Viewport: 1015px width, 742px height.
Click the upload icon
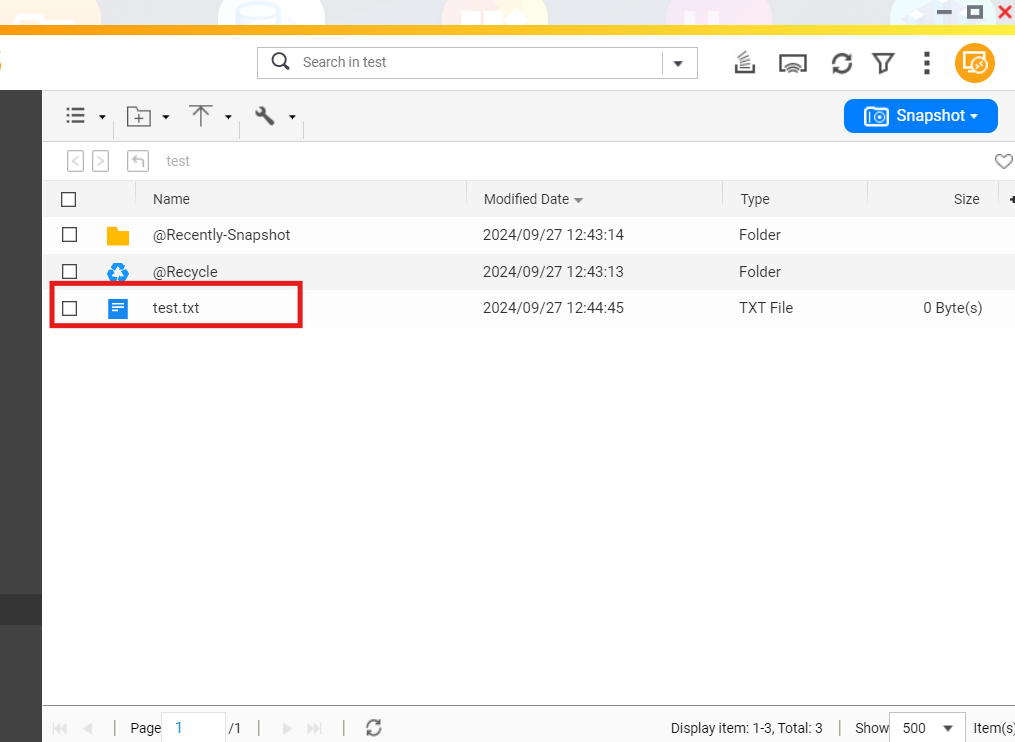click(x=202, y=116)
